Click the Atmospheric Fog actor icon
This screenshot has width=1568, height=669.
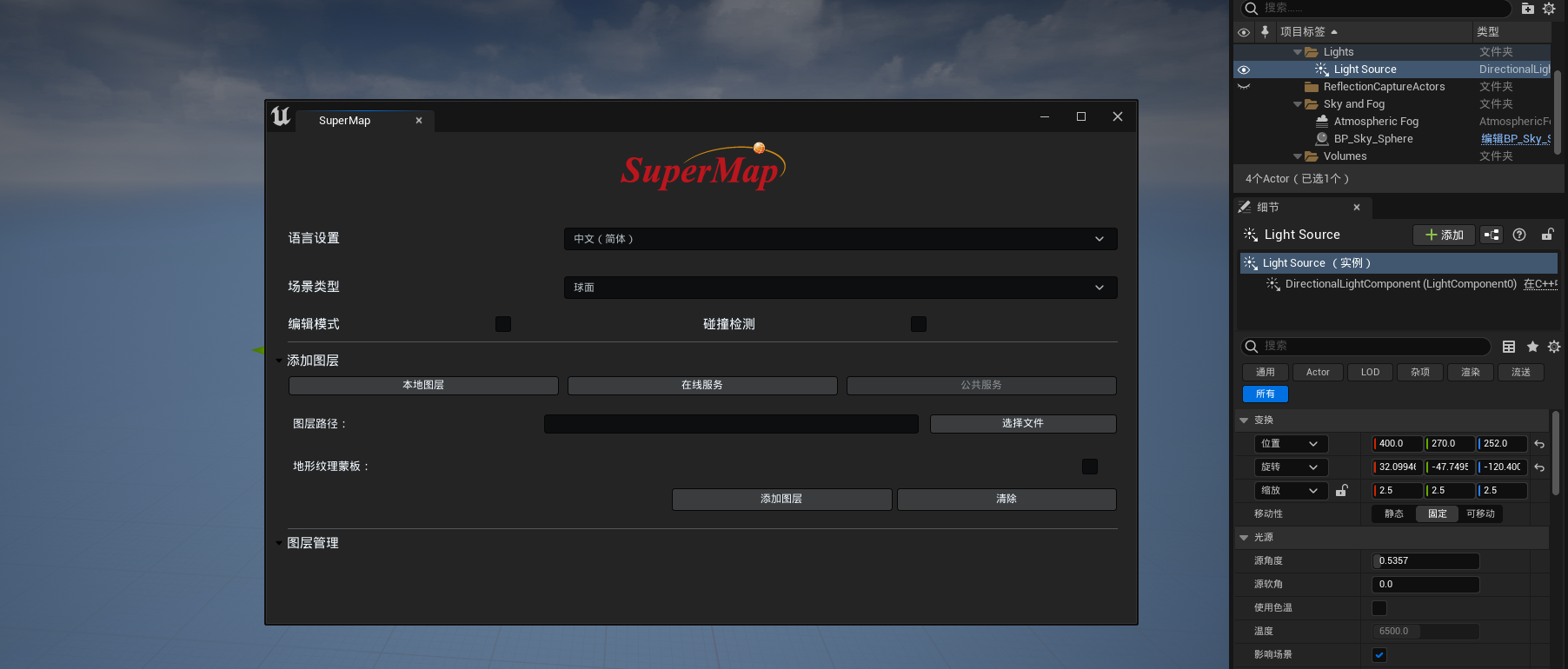[1322, 122]
